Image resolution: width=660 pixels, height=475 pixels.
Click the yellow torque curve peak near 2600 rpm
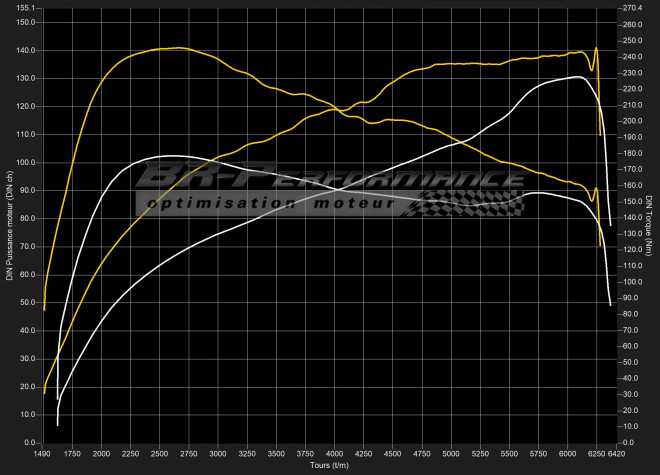pos(170,47)
